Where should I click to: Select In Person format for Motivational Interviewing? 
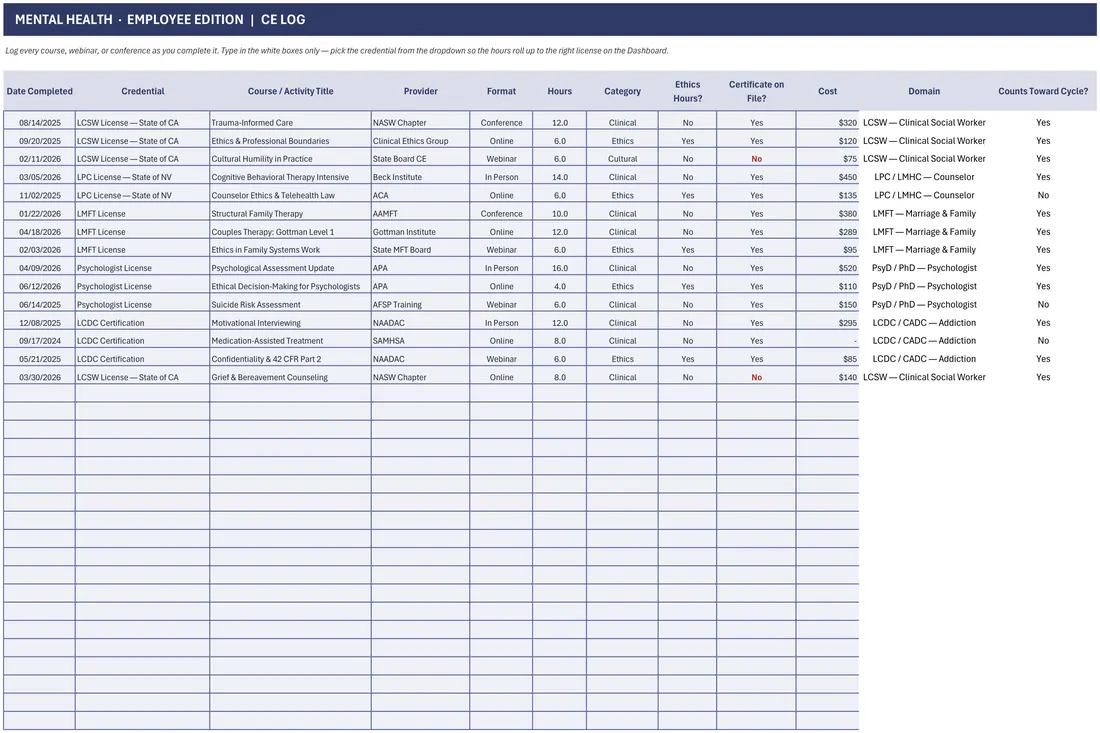(501, 323)
